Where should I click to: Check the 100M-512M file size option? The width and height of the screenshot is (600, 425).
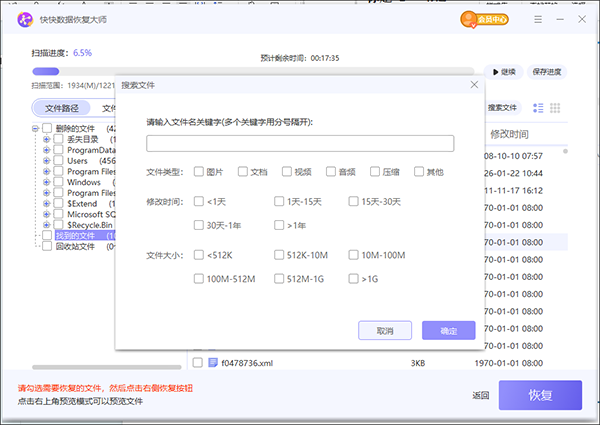coord(199,278)
